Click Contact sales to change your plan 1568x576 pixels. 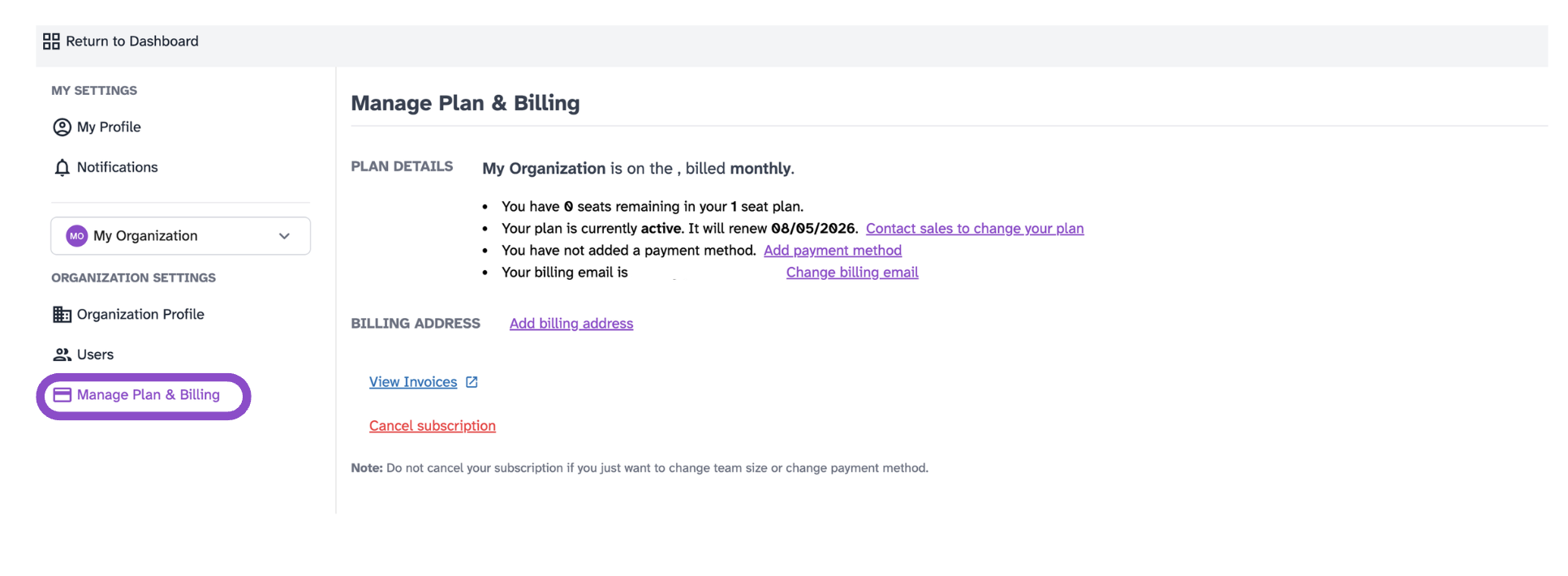pos(975,229)
